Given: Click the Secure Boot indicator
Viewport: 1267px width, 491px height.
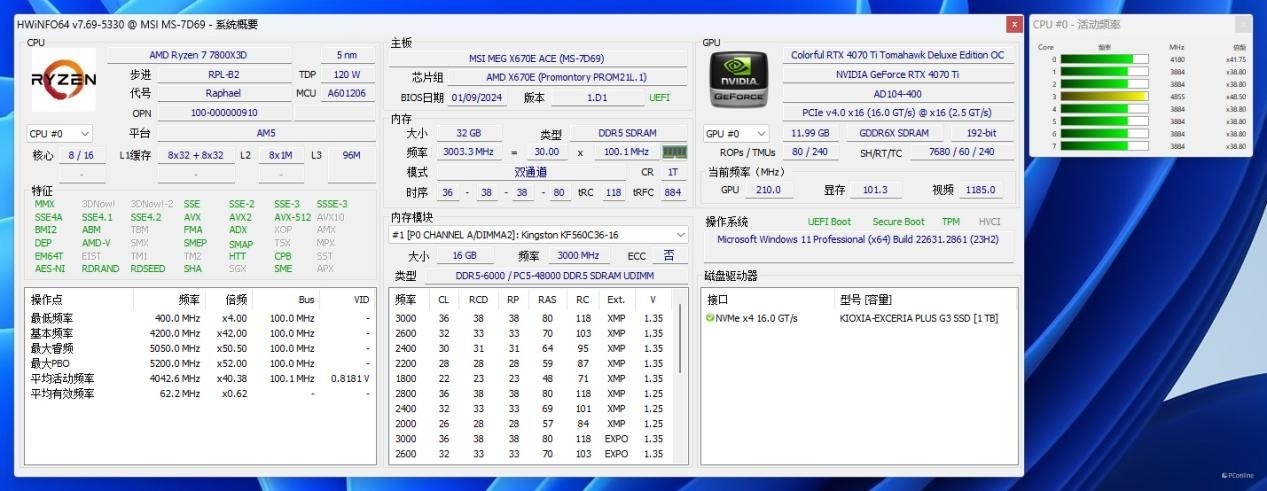Looking at the screenshot, I should (898, 222).
